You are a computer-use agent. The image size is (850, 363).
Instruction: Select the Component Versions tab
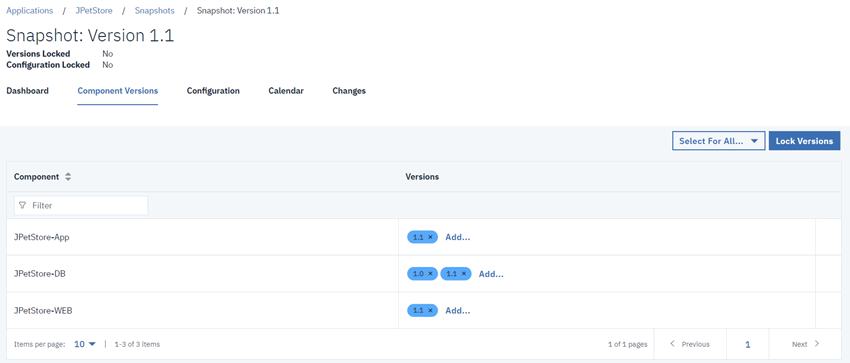pos(118,91)
